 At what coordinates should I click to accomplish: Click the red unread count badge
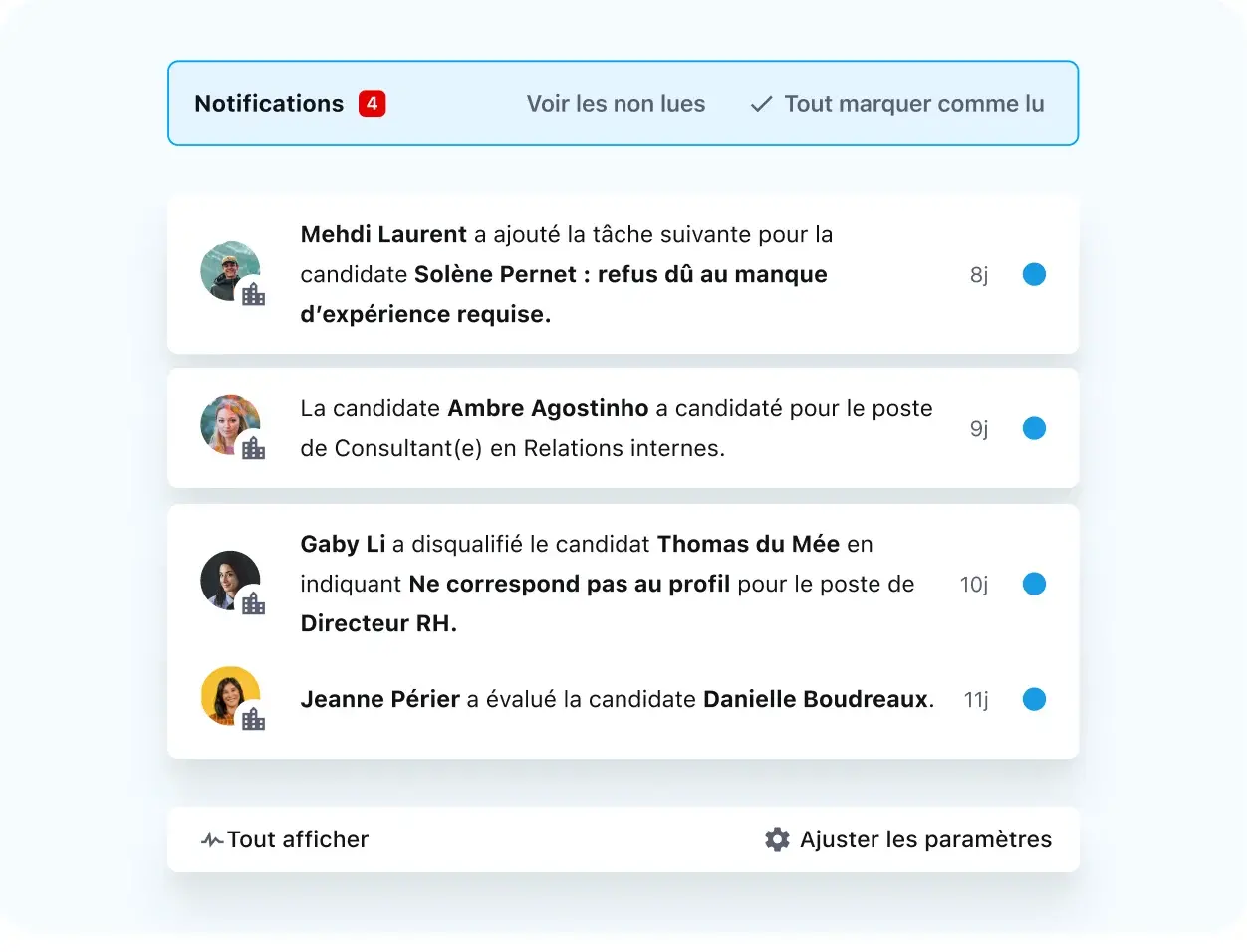coord(372,104)
